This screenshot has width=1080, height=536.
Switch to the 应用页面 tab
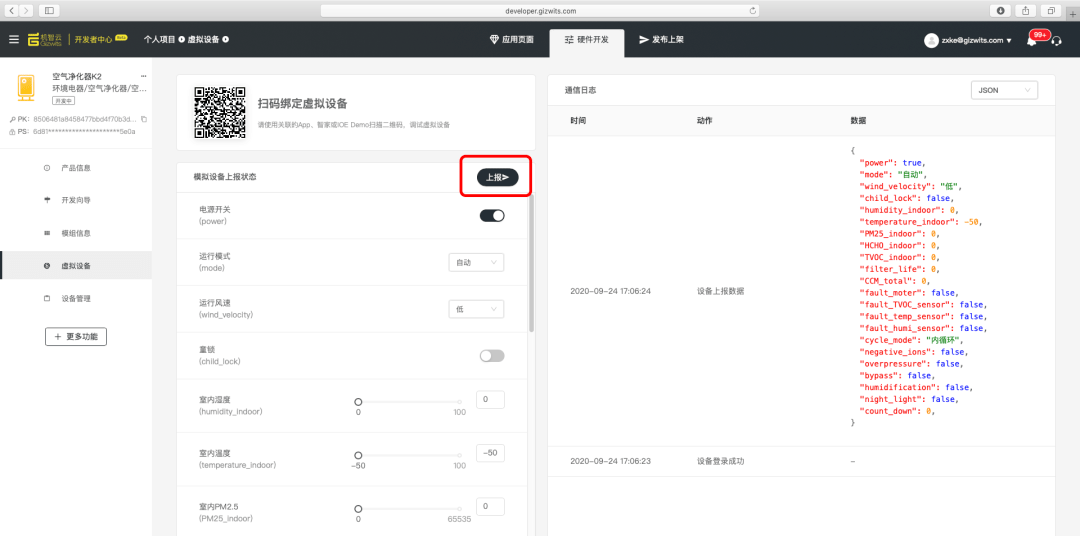[512, 39]
